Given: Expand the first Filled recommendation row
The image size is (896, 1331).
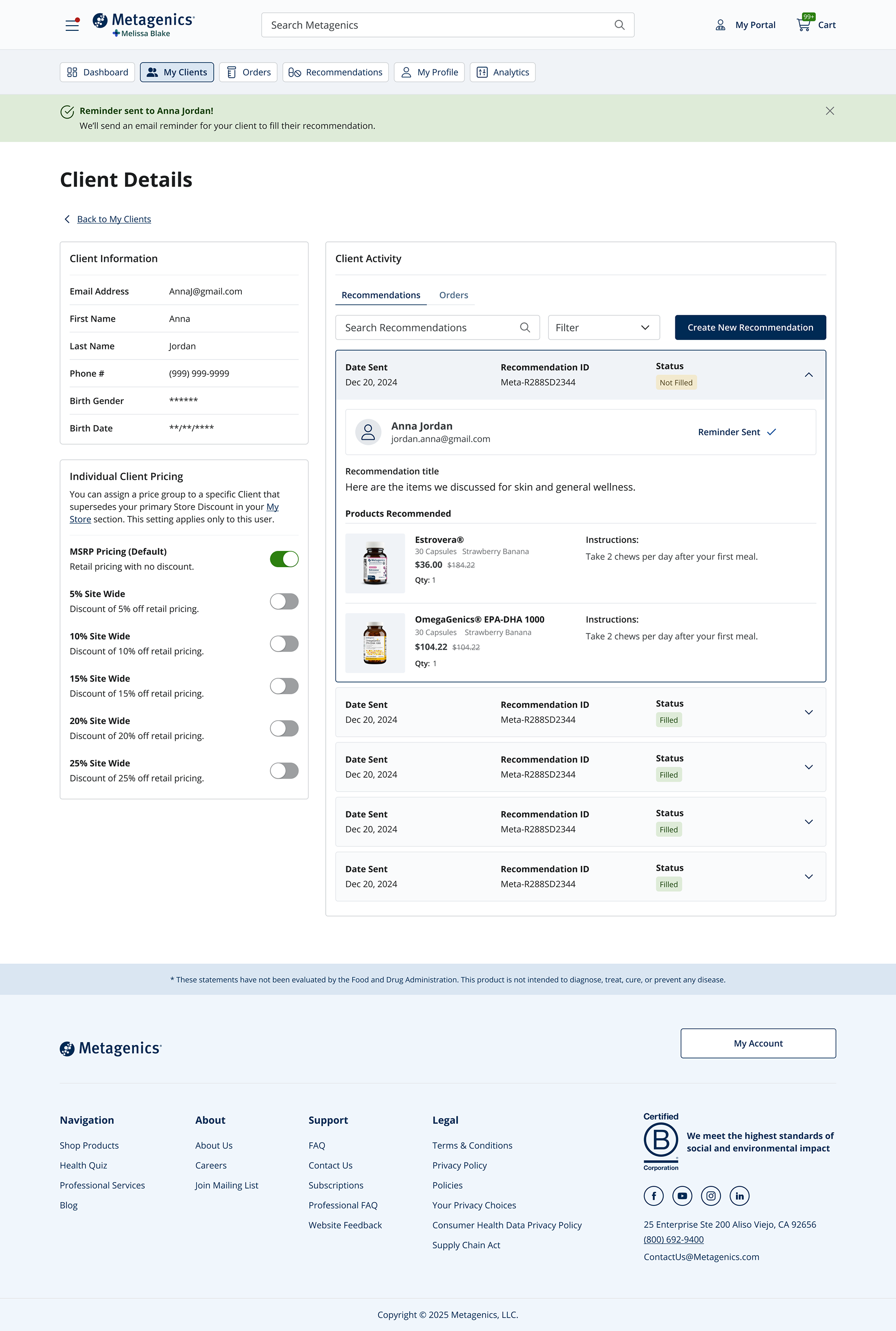Looking at the screenshot, I should (808, 712).
